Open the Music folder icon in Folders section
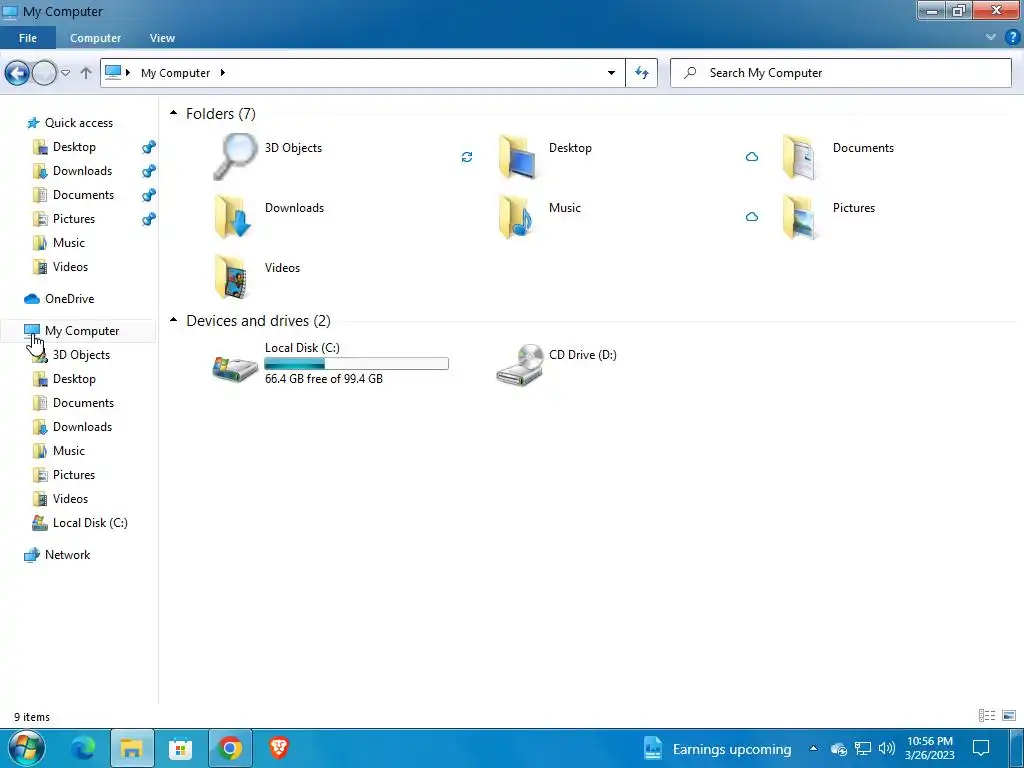Viewport: 1024px width, 768px height. pos(516,216)
